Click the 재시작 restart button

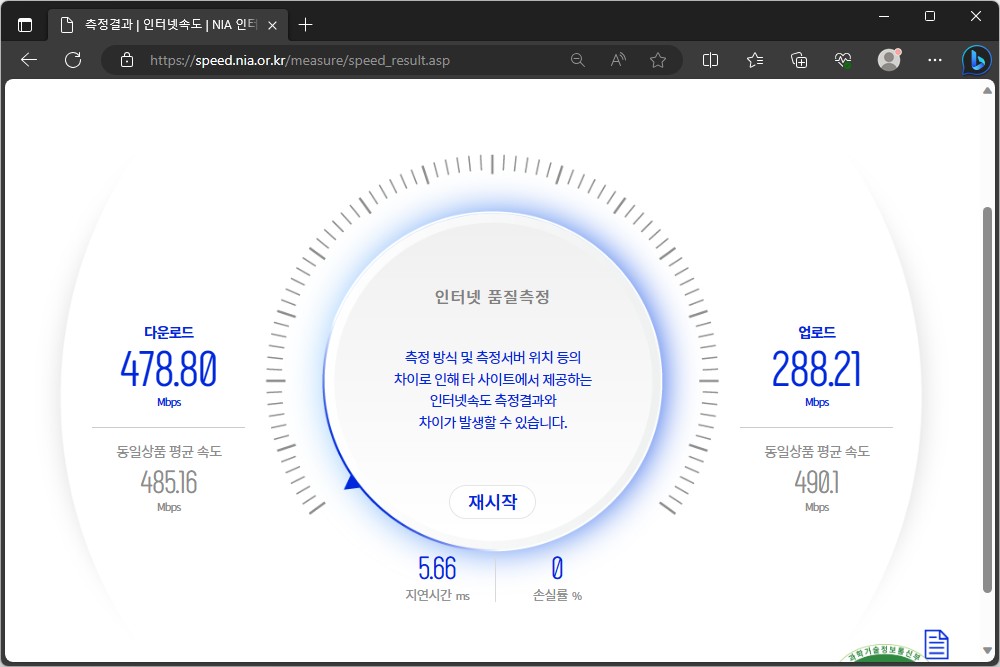pos(492,502)
